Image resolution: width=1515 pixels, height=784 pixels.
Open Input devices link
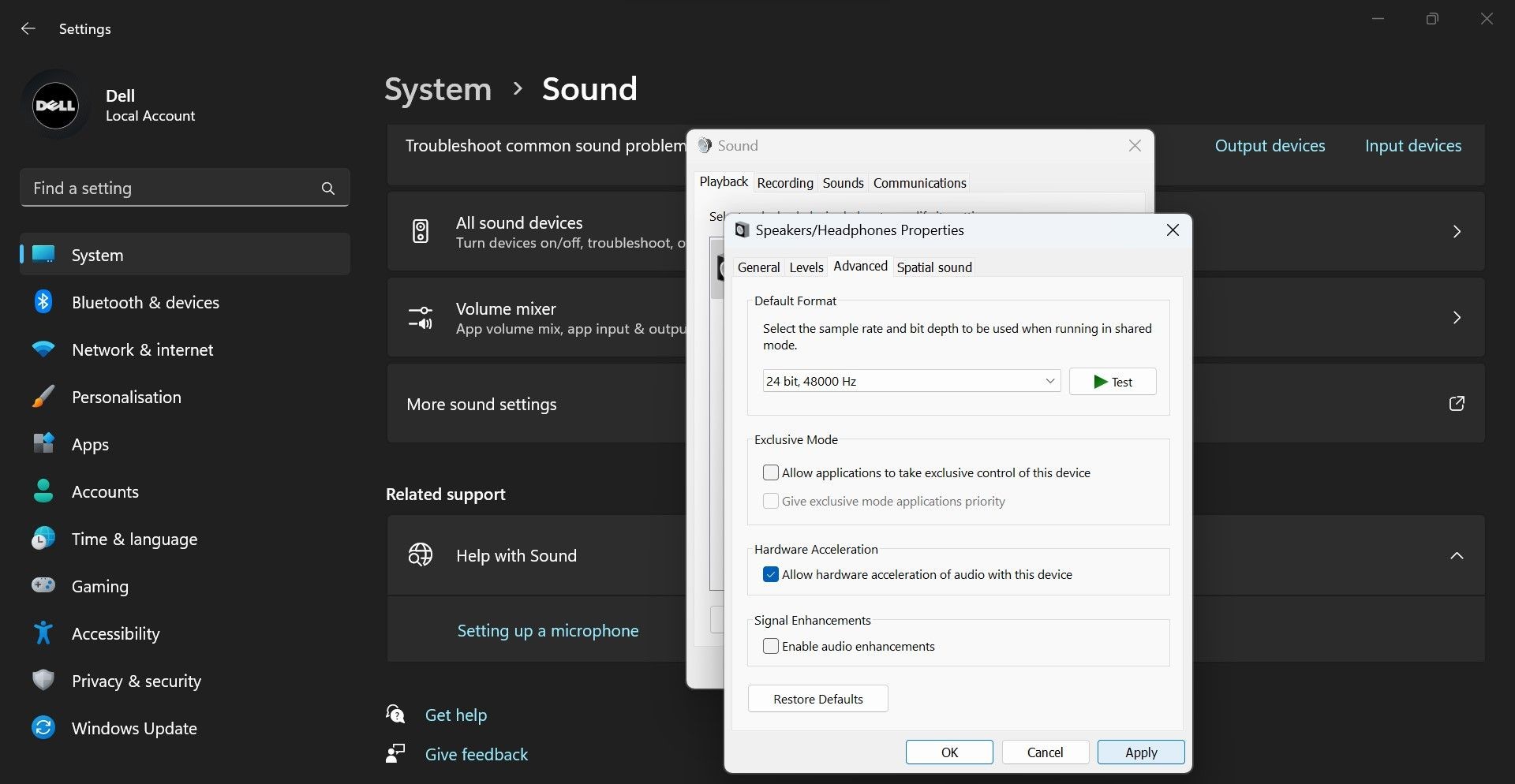click(x=1413, y=146)
